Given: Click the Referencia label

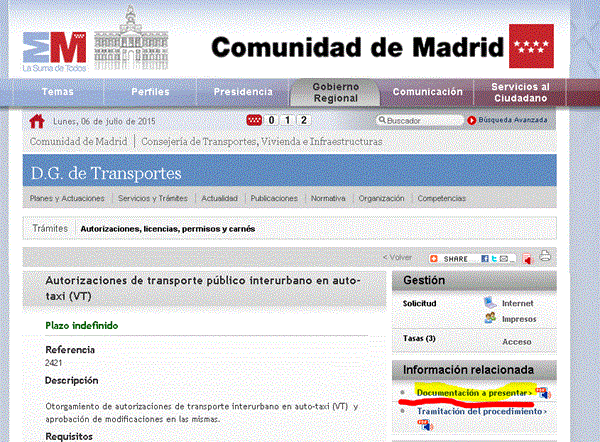Looking at the screenshot, I should pyautogui.click(x=70, y=350).
